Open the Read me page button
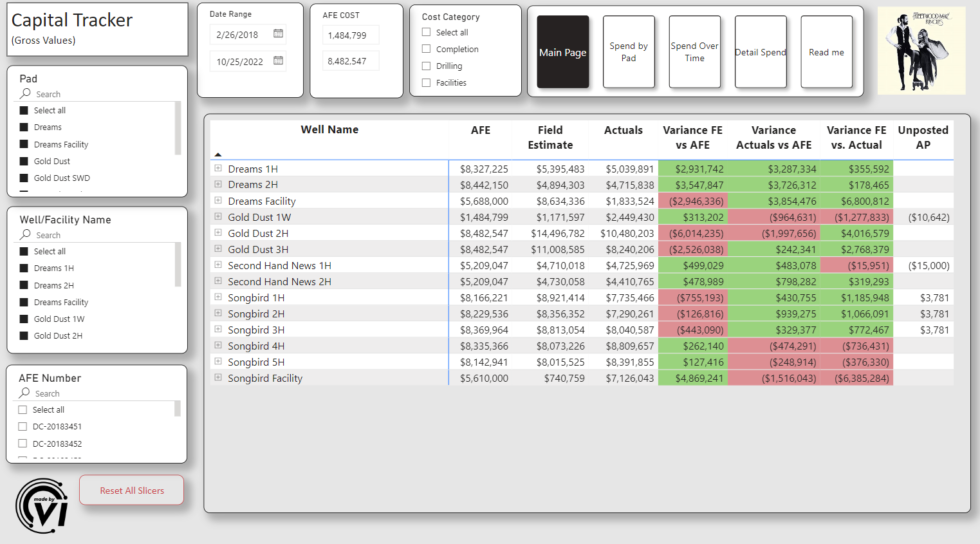 [x=826, y=52]
